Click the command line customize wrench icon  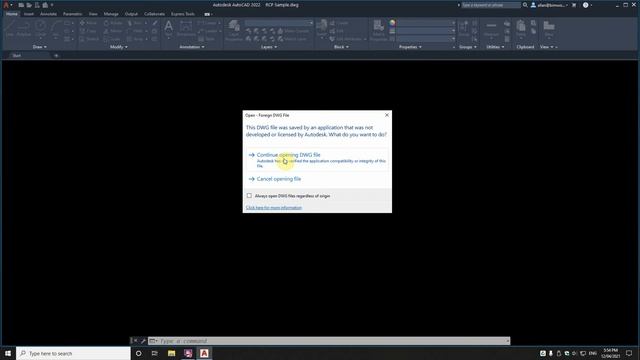(x=143, y=341)
